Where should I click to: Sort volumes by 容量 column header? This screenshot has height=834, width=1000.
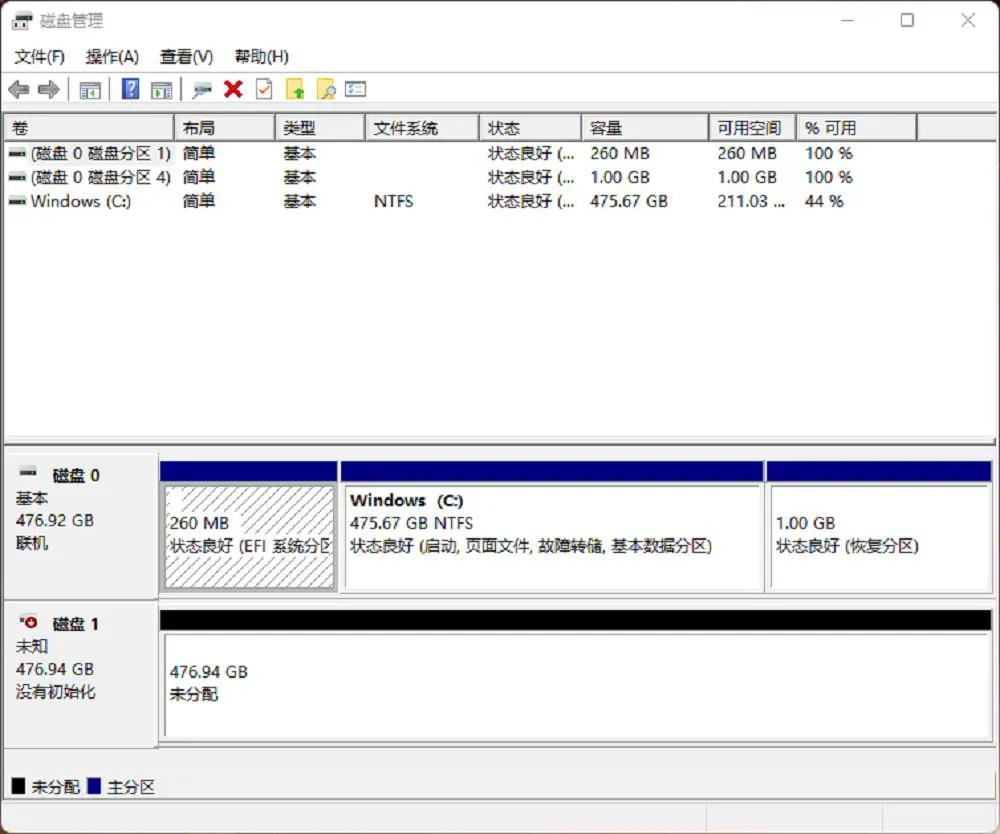tap(644, 128)
